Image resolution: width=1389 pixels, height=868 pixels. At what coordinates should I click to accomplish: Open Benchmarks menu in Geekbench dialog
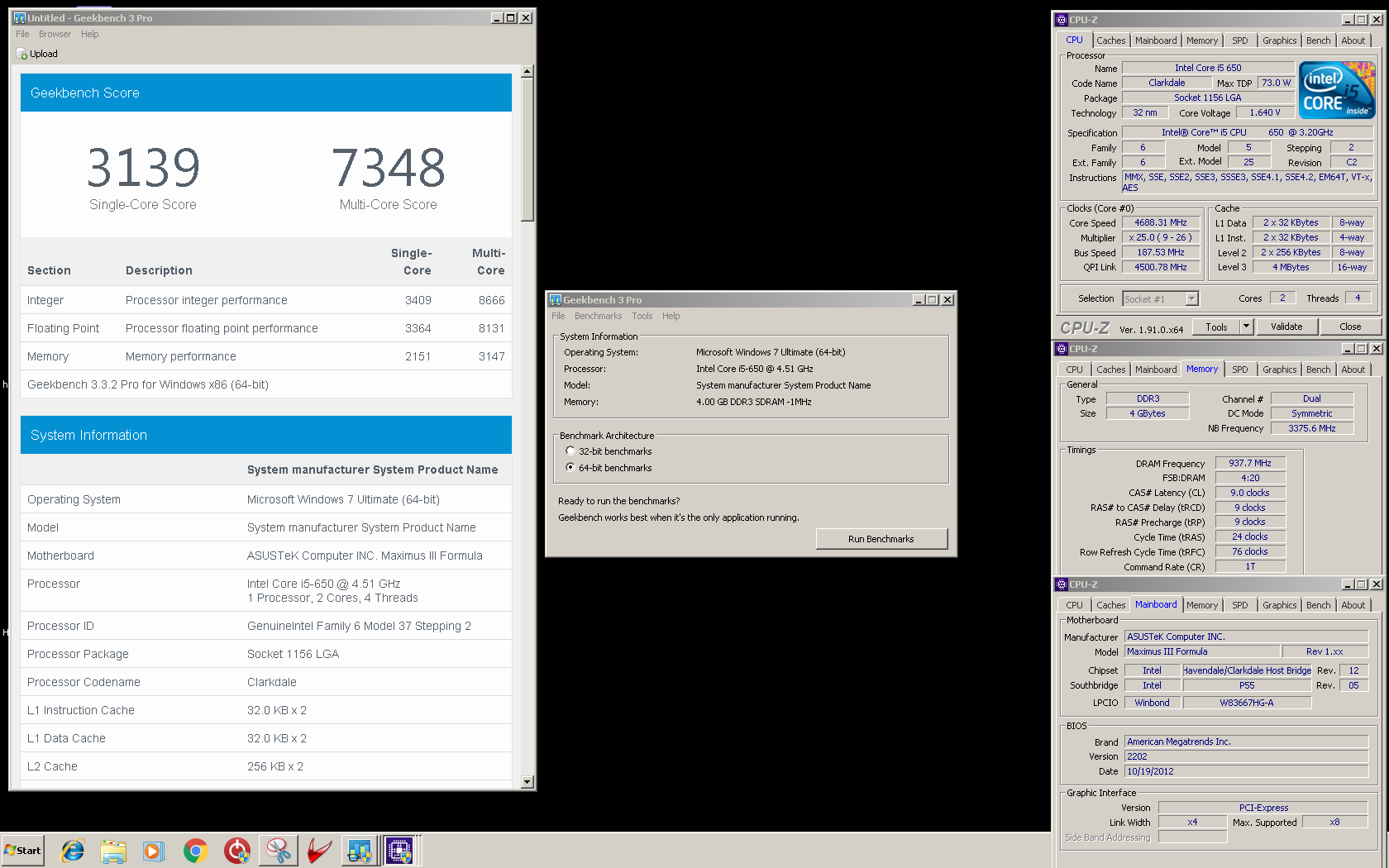pyautogui.click(x=598, y=316)
